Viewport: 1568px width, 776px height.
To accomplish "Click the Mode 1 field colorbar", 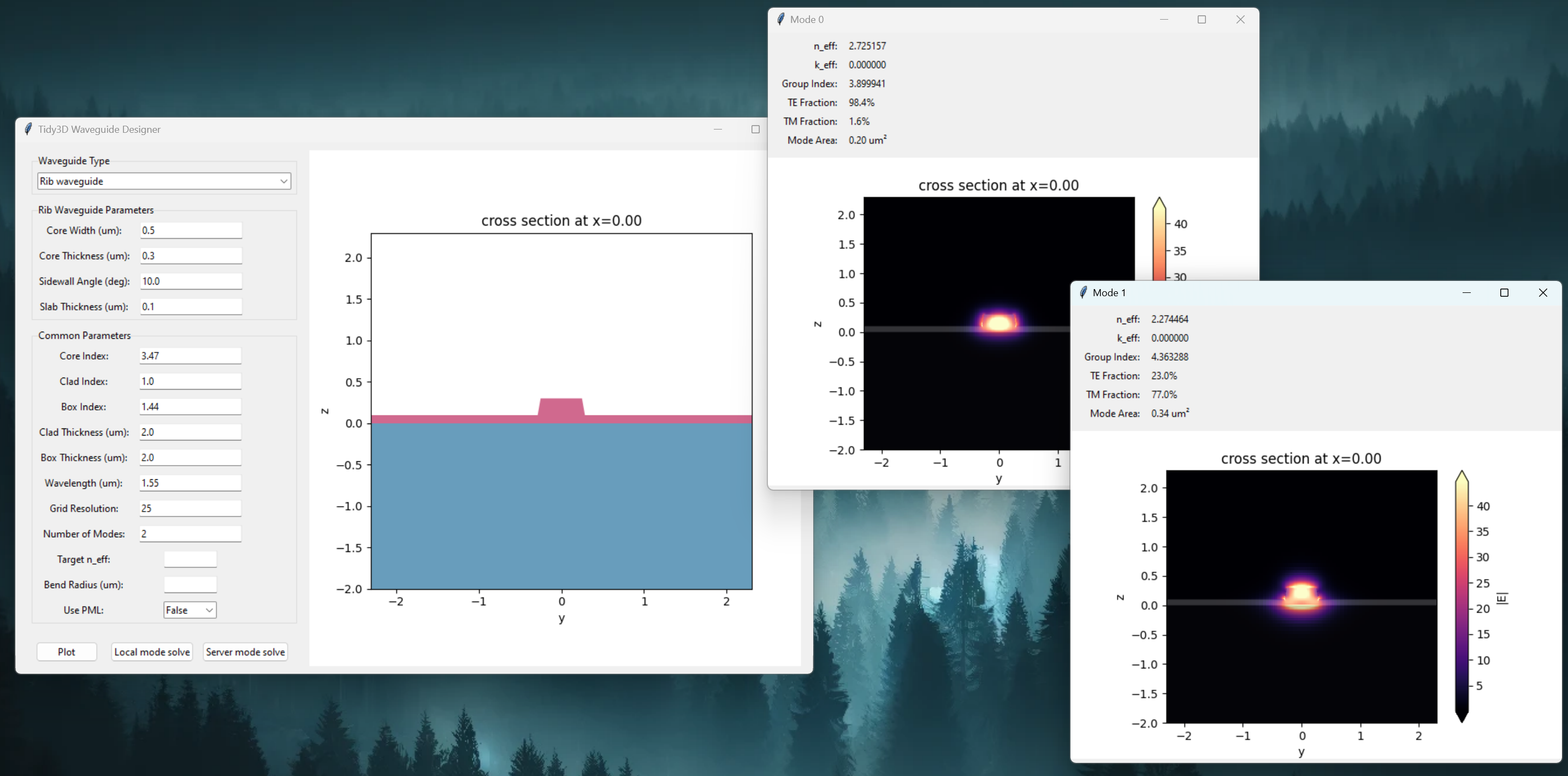I will (x=1462, y=597).
